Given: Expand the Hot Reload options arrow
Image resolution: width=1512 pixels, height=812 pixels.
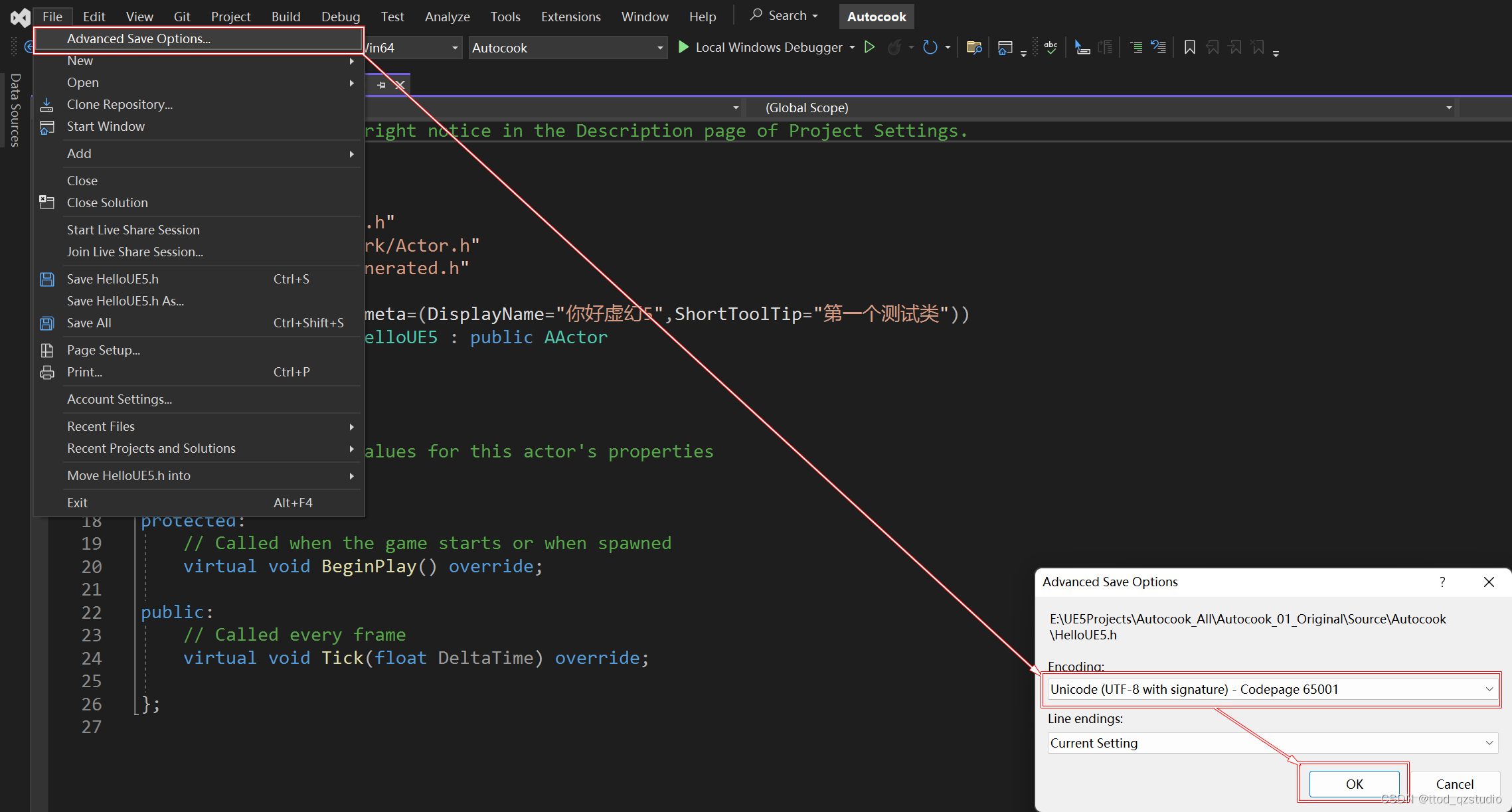Looking at the screenshot, I should [911, 47].
